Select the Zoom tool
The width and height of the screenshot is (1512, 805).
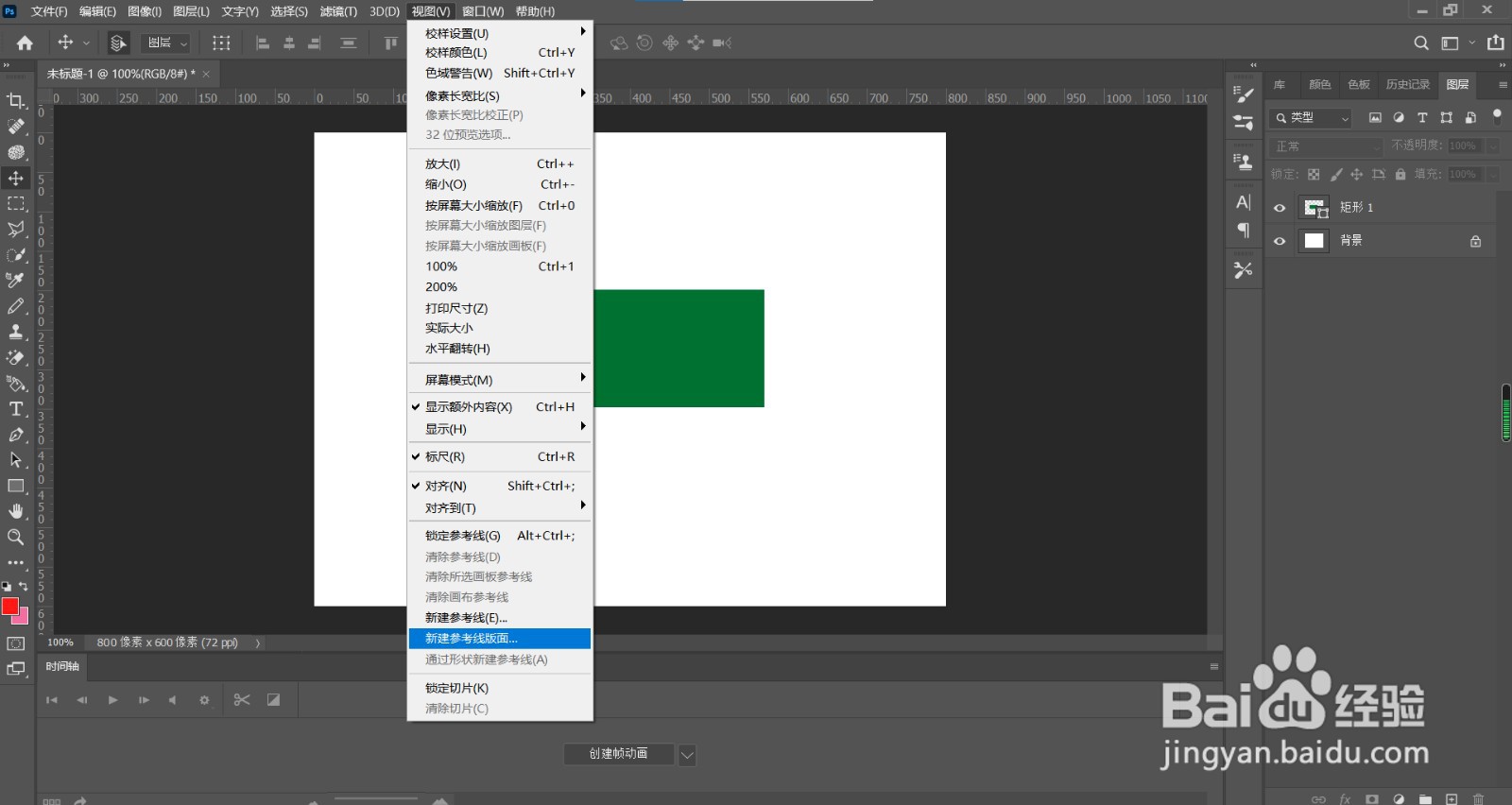16,537
